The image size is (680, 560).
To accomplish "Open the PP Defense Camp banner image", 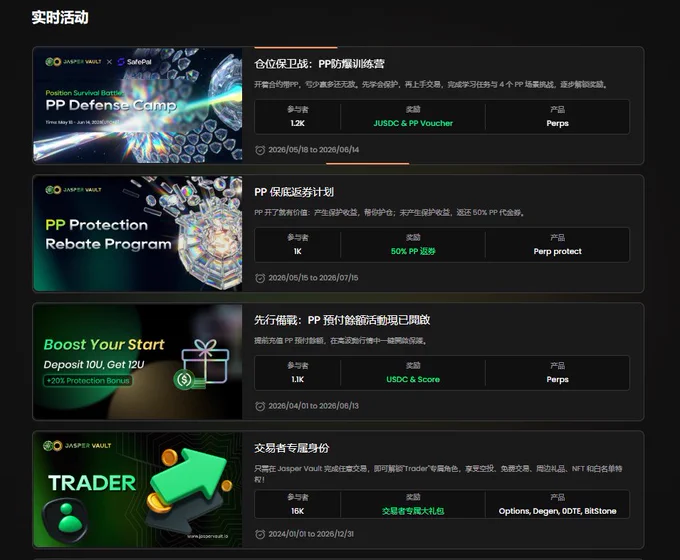I will (137, 105).
